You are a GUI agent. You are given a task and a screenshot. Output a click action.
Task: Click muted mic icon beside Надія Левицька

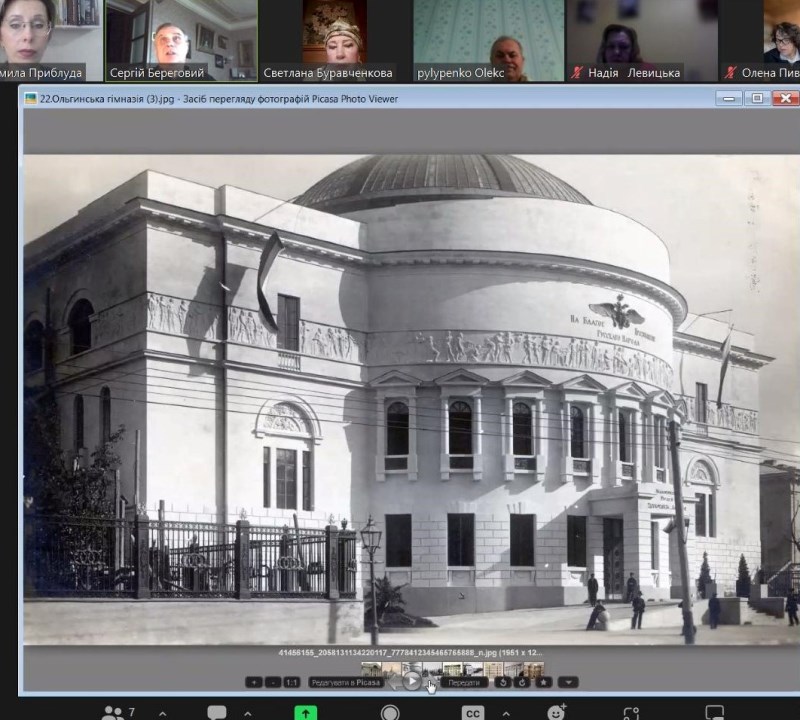(577, 73)
